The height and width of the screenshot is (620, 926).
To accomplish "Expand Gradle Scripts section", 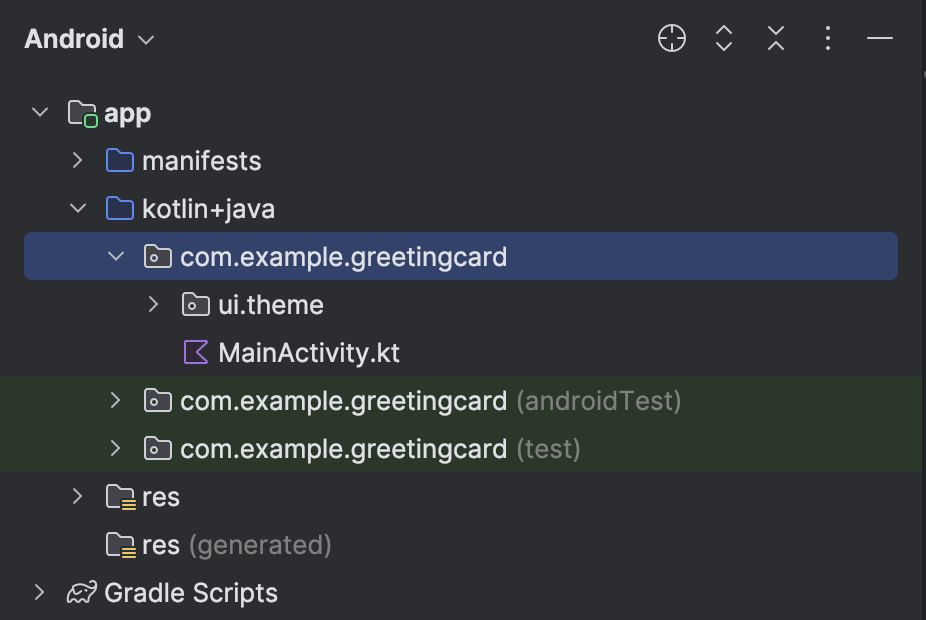I will [40, 593].
